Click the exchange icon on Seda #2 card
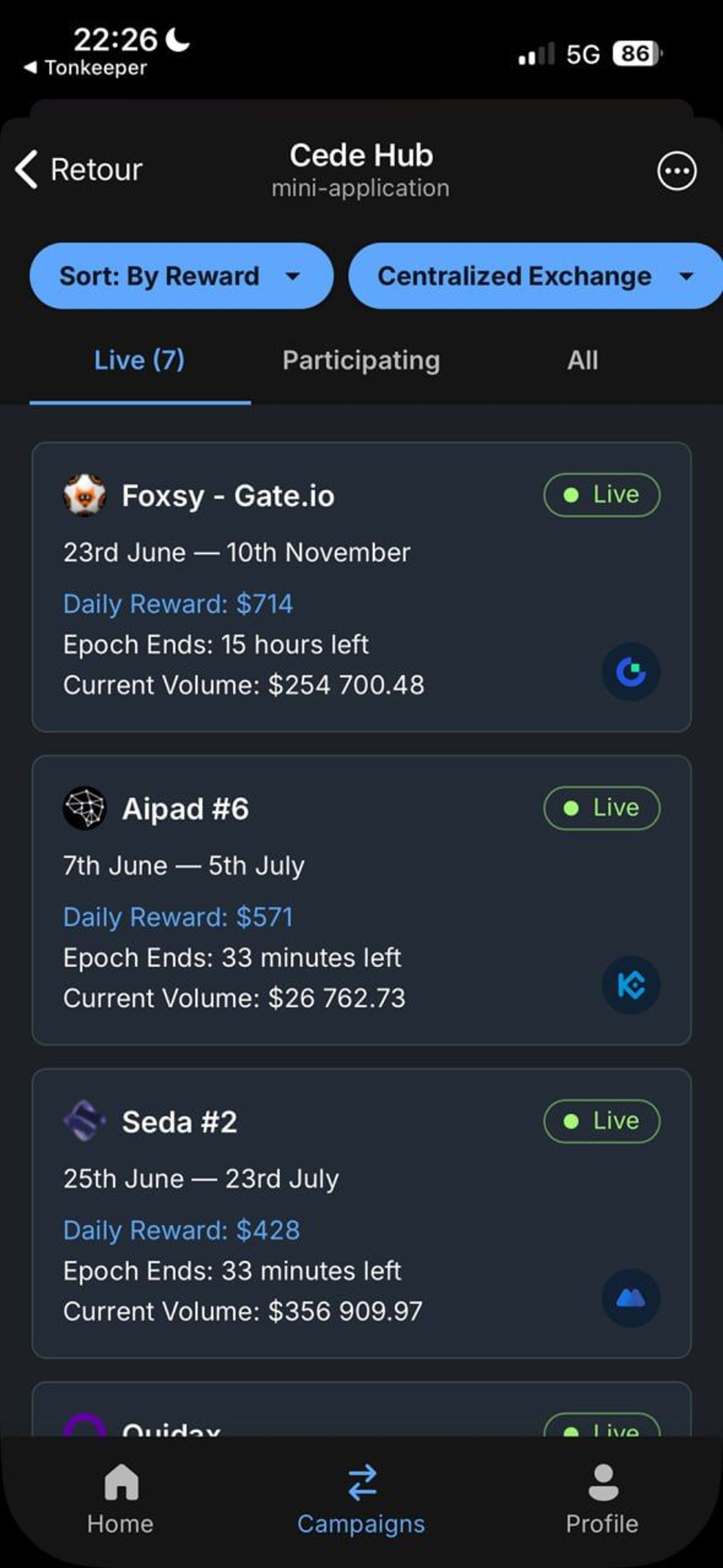Image resolution: width=723 pixels, height=1568 pixels. tap(630, 1298)
